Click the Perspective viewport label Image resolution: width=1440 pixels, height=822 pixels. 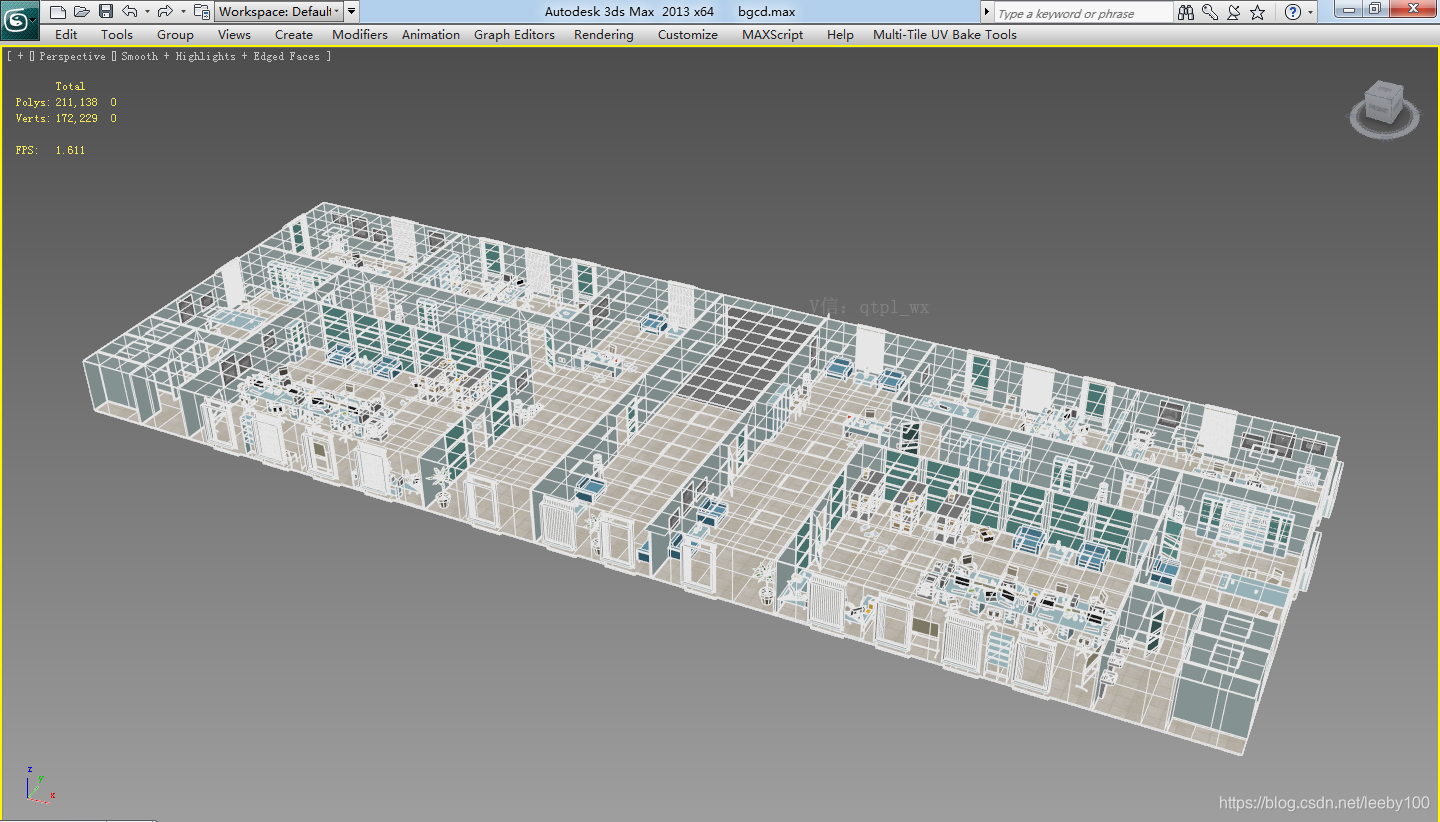(72, 57)
